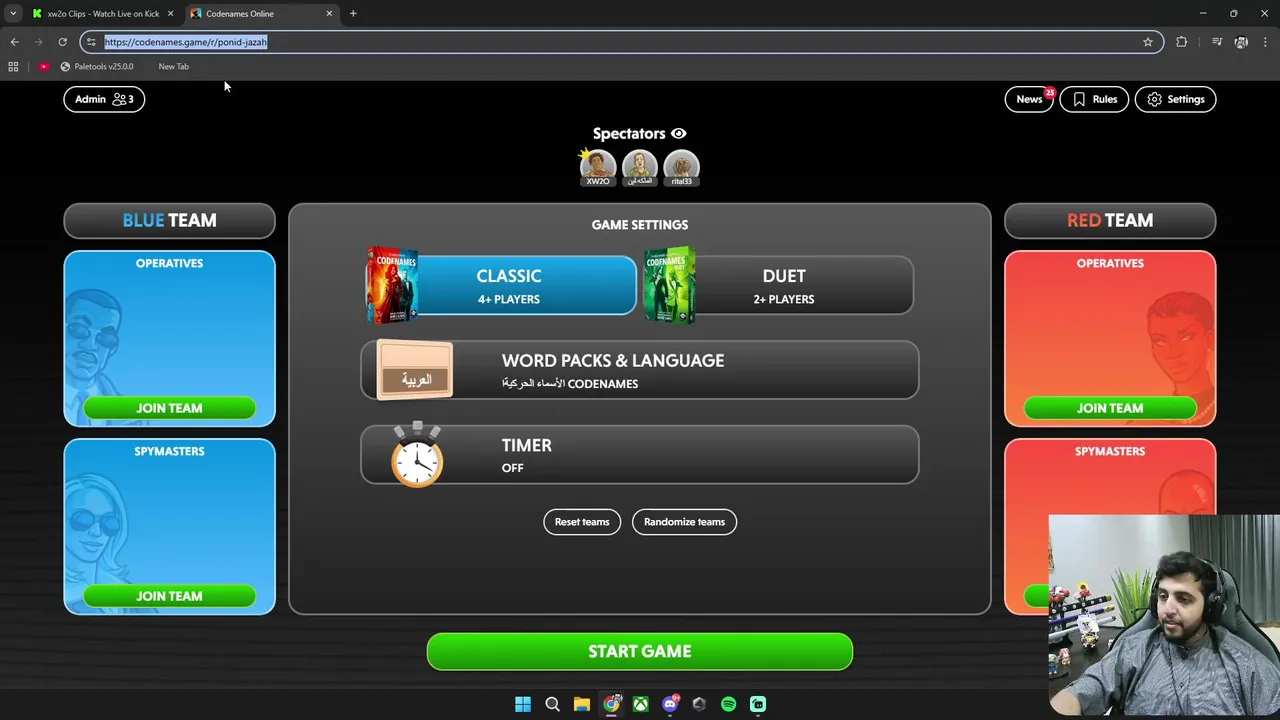Viewport: 1280px width, 720px height.
Task: Click the address bar URL
Action: (186, 42)
